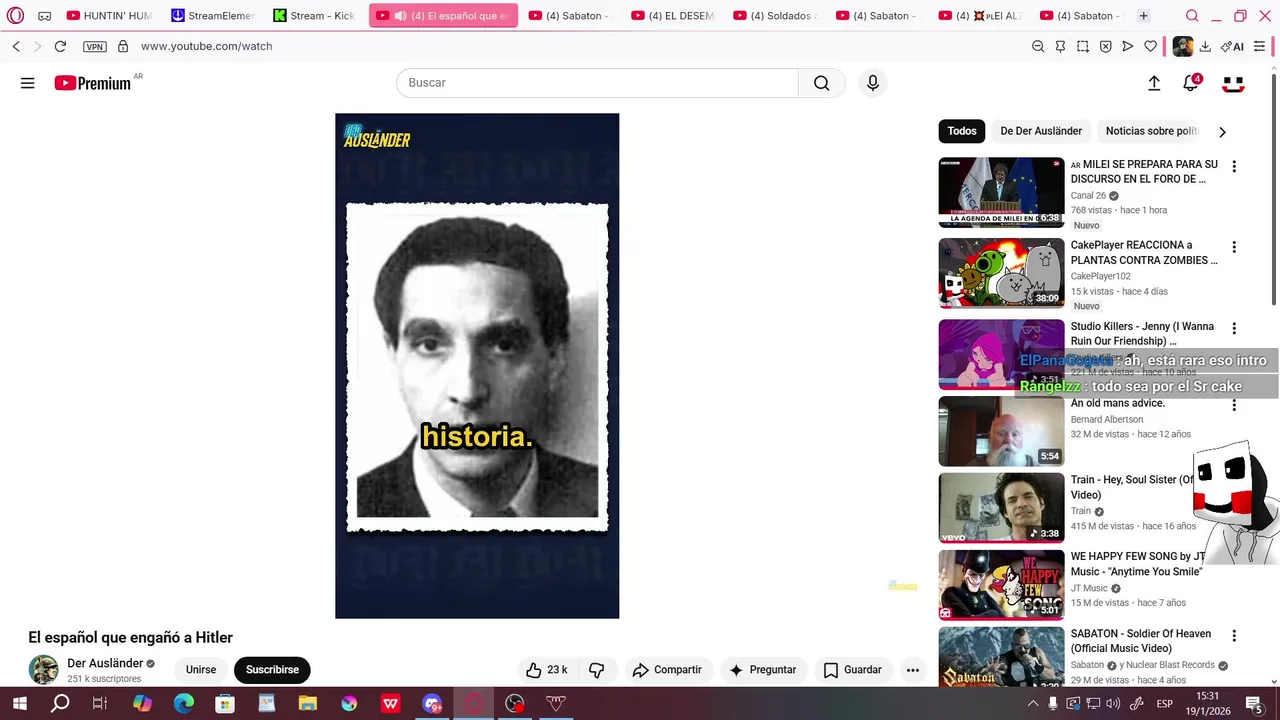Reload the current page
Screen dimensions: 1280x720
tap(60, 47)
